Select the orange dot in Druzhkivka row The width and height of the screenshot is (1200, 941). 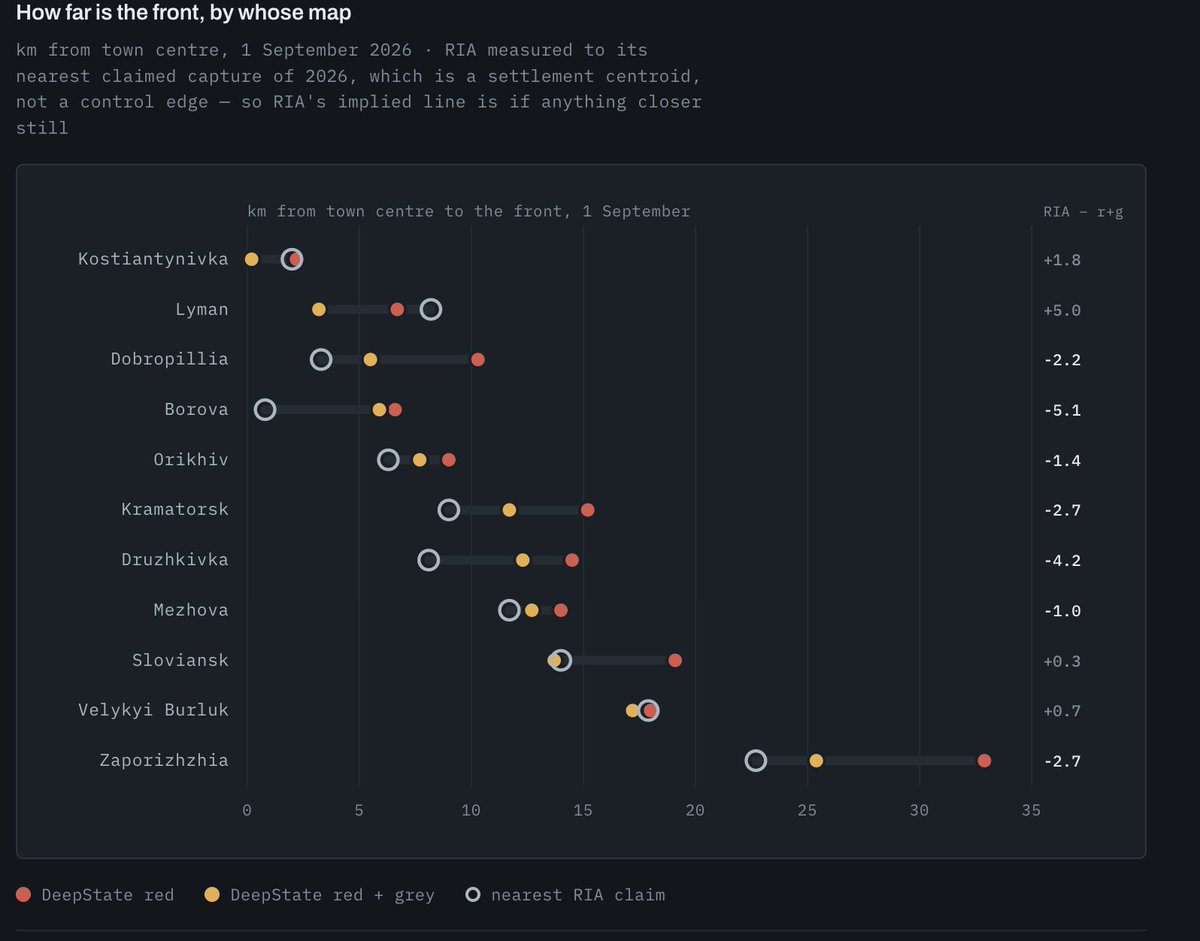coord(522,560)
